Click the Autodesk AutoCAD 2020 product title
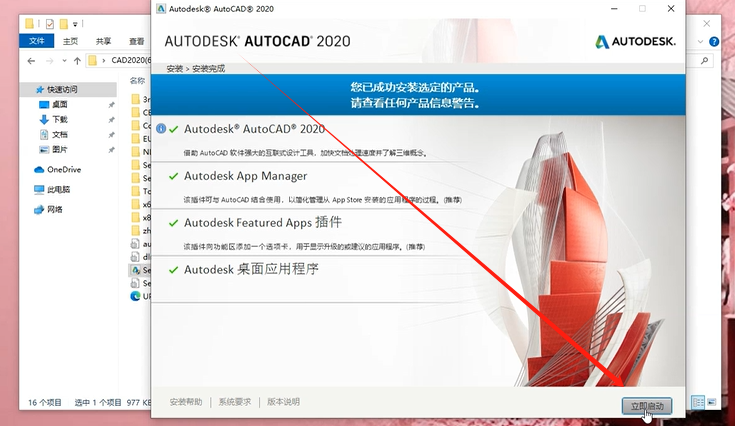 coord(254,129)
